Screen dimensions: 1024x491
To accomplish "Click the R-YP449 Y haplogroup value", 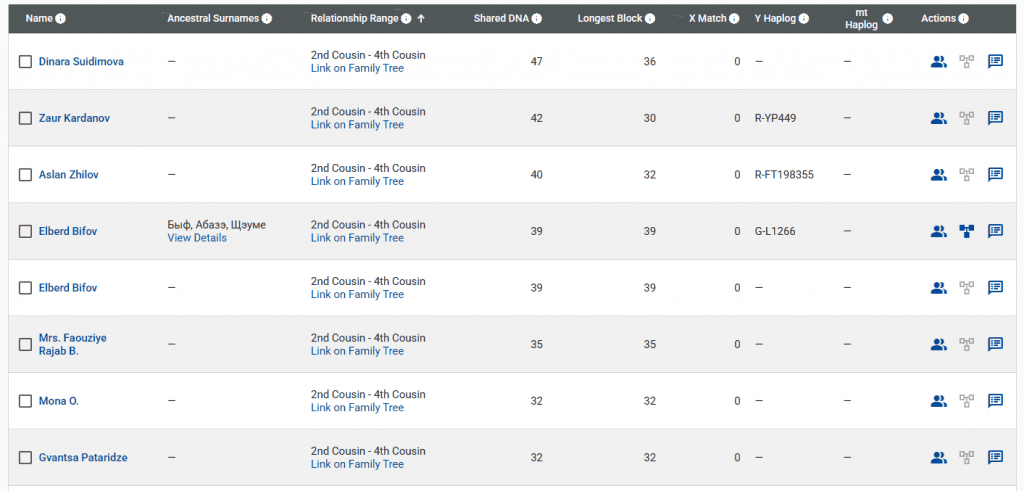I will click(776, 118).
